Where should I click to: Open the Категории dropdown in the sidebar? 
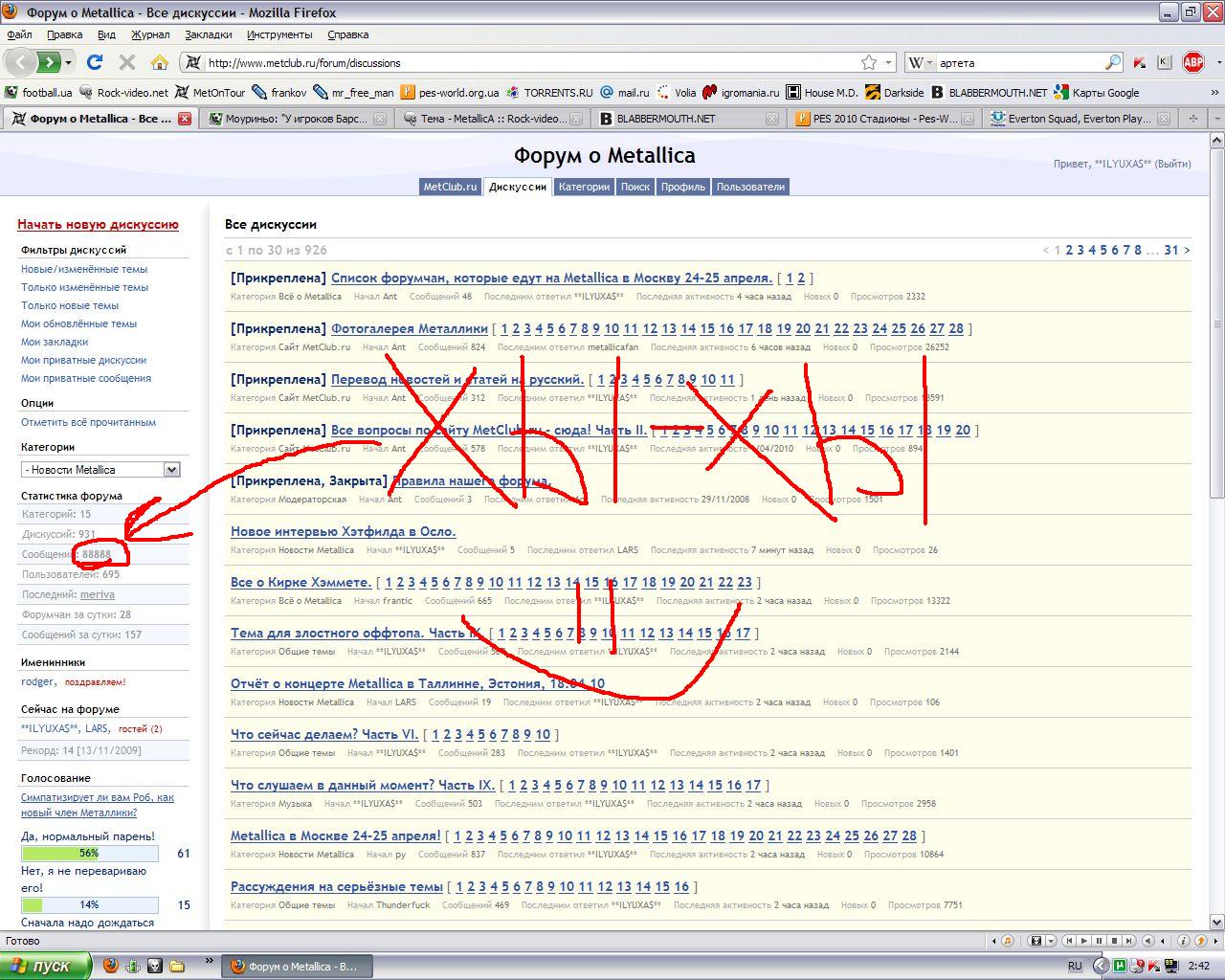[x=171, y=470]
